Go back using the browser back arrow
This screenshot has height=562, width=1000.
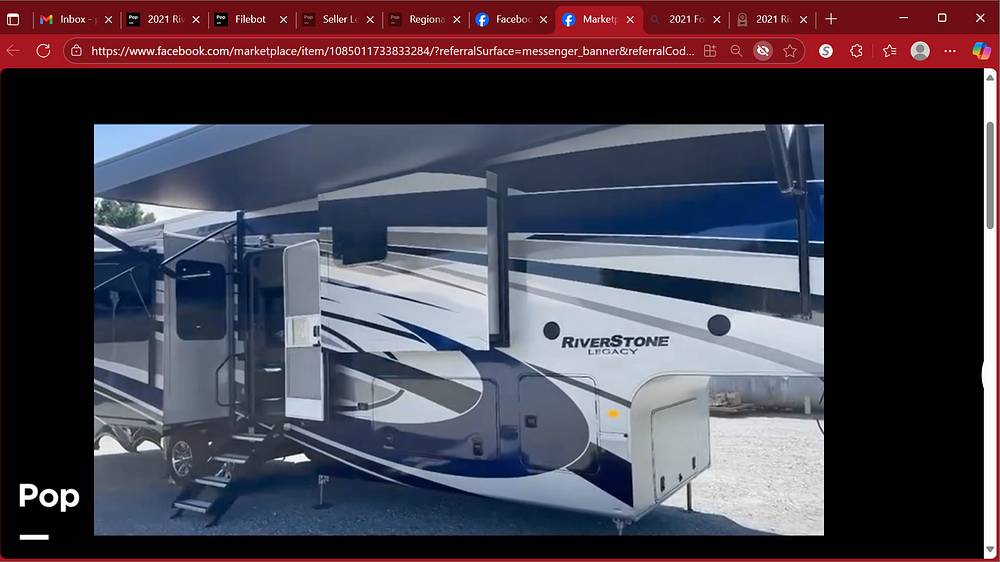[x=14, y=51]
